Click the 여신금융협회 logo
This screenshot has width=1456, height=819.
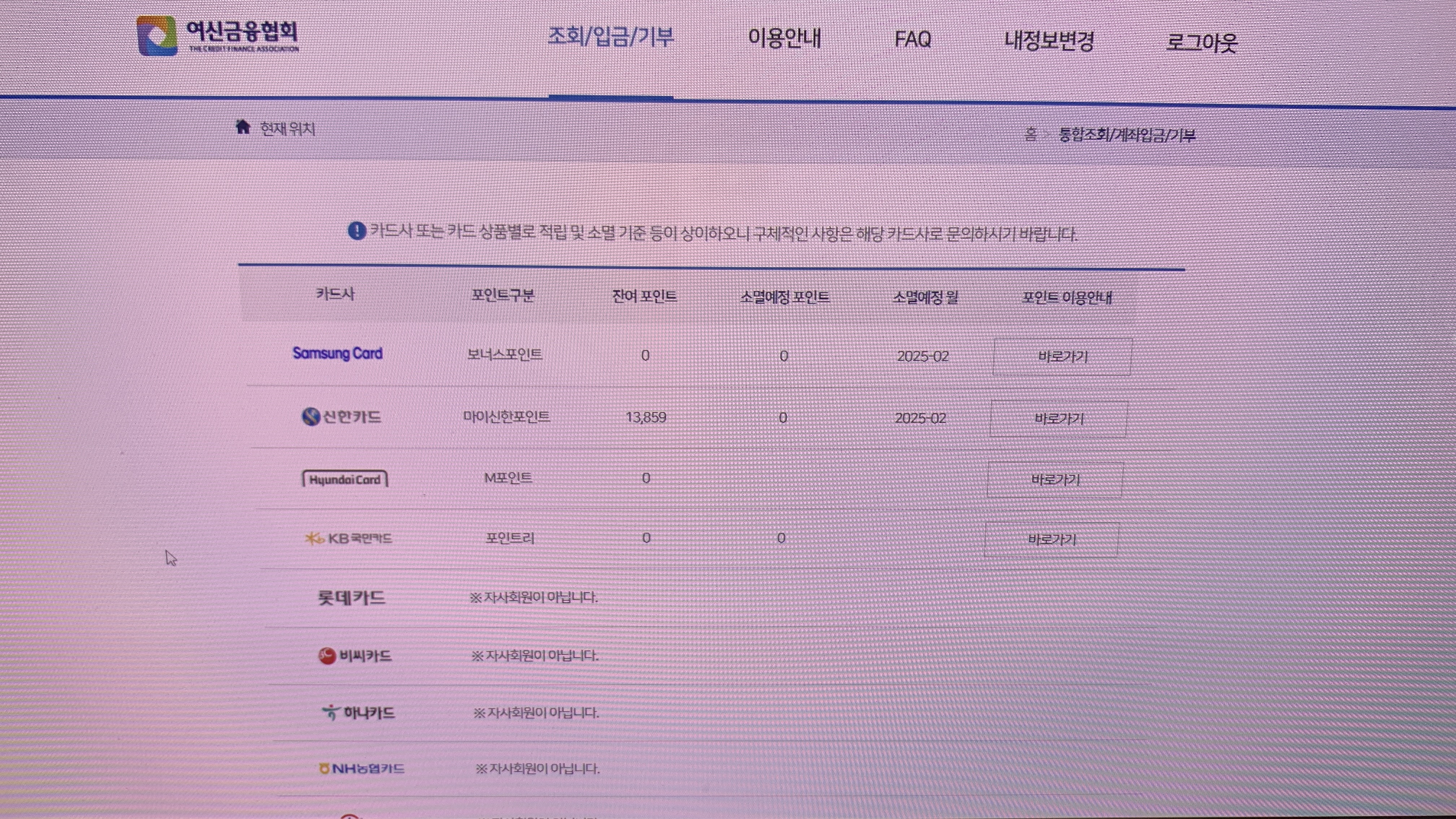coord(218,36)
